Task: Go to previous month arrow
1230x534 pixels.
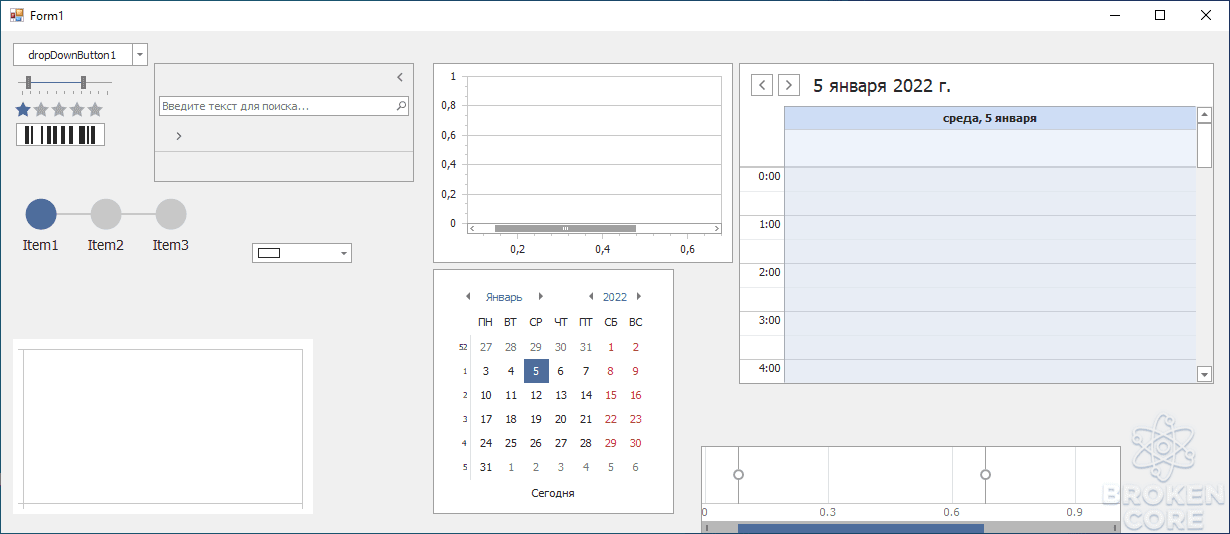Action: (467, 297)
